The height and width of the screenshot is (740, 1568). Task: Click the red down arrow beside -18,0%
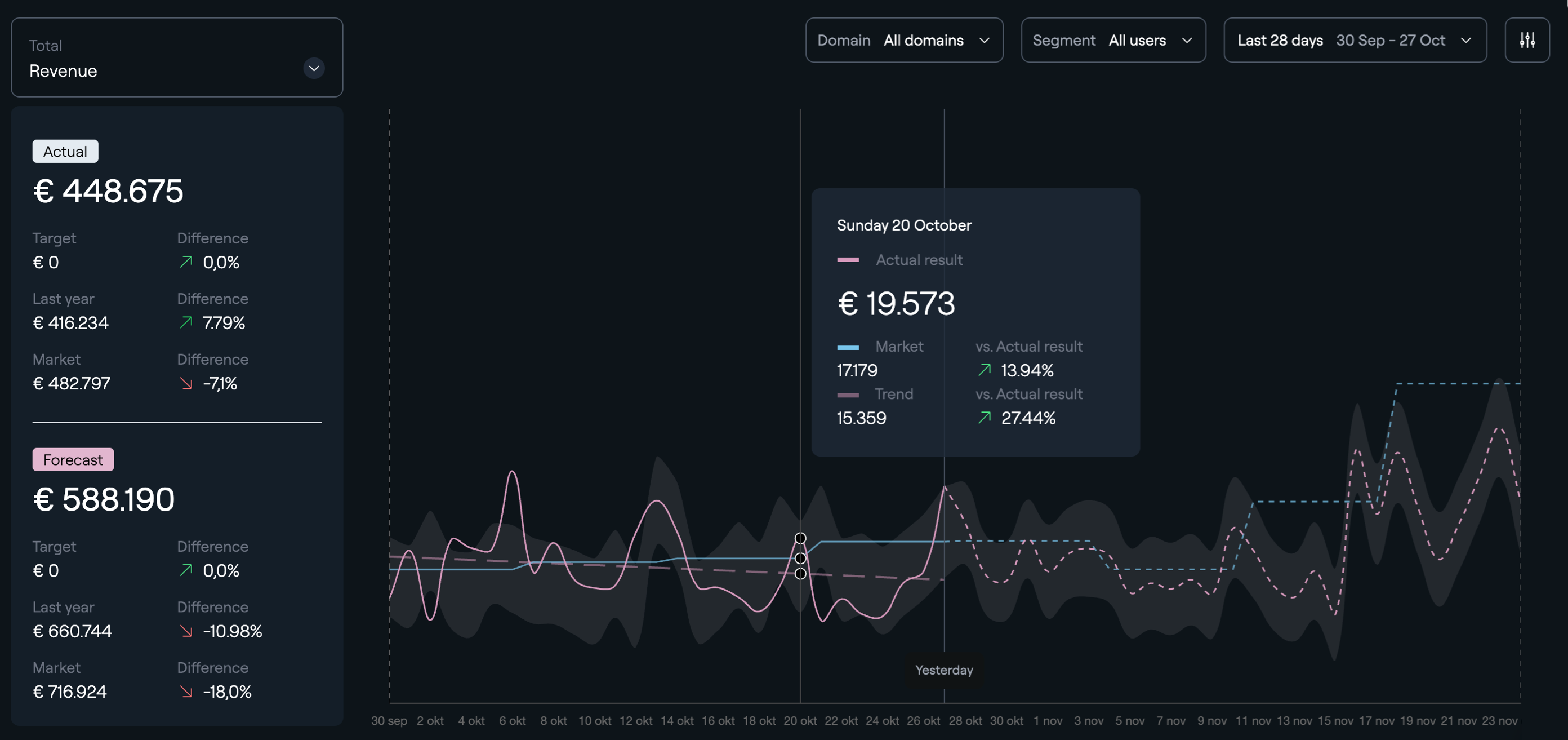tap(186, 692)
